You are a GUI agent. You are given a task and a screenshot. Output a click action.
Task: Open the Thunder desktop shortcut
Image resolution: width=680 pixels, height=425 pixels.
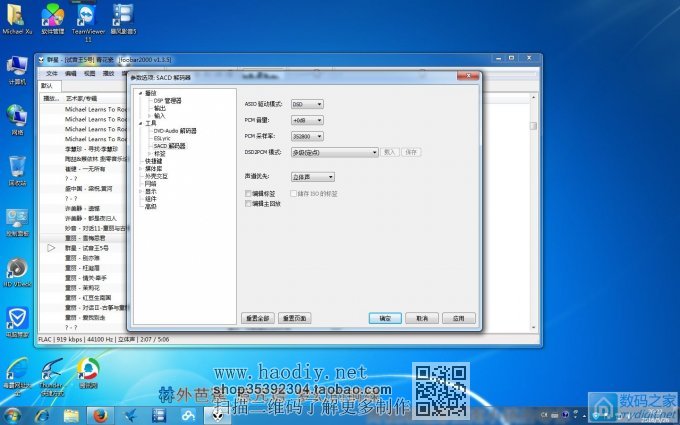pos(52,371)
